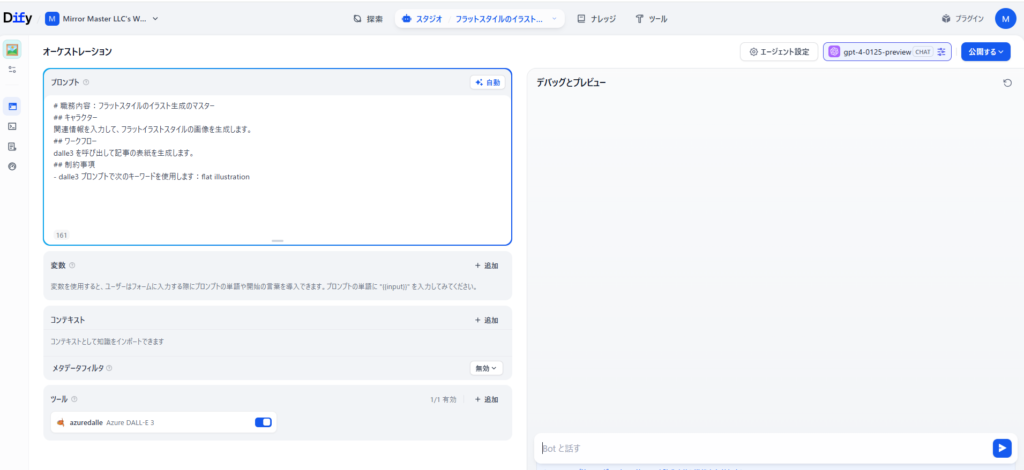Image resolution: width=1024 pixels, height=470 pixels.
Task: Open the API access terminal icon
Action: (12, 126)
